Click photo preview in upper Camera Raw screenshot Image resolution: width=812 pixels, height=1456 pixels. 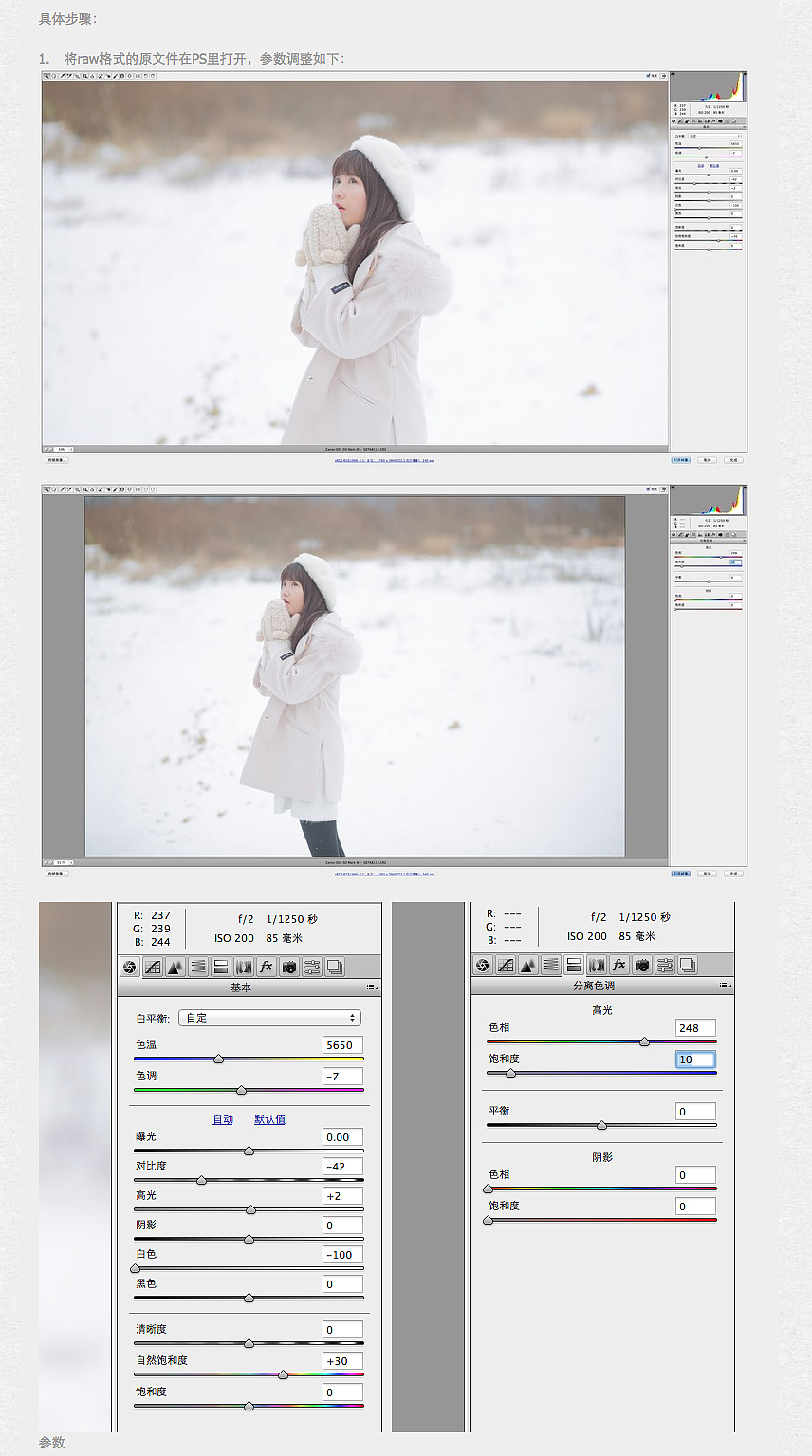tap(355, 263)
